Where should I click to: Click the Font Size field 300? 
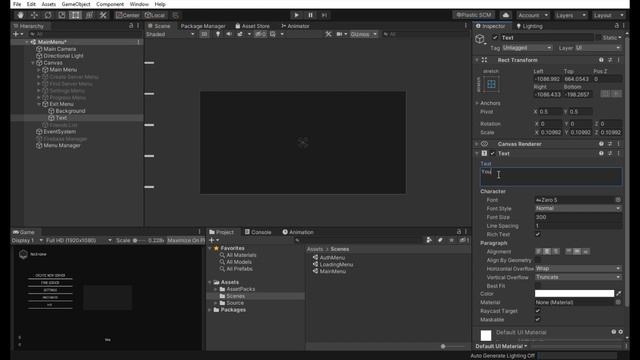(x=578, y=217)
